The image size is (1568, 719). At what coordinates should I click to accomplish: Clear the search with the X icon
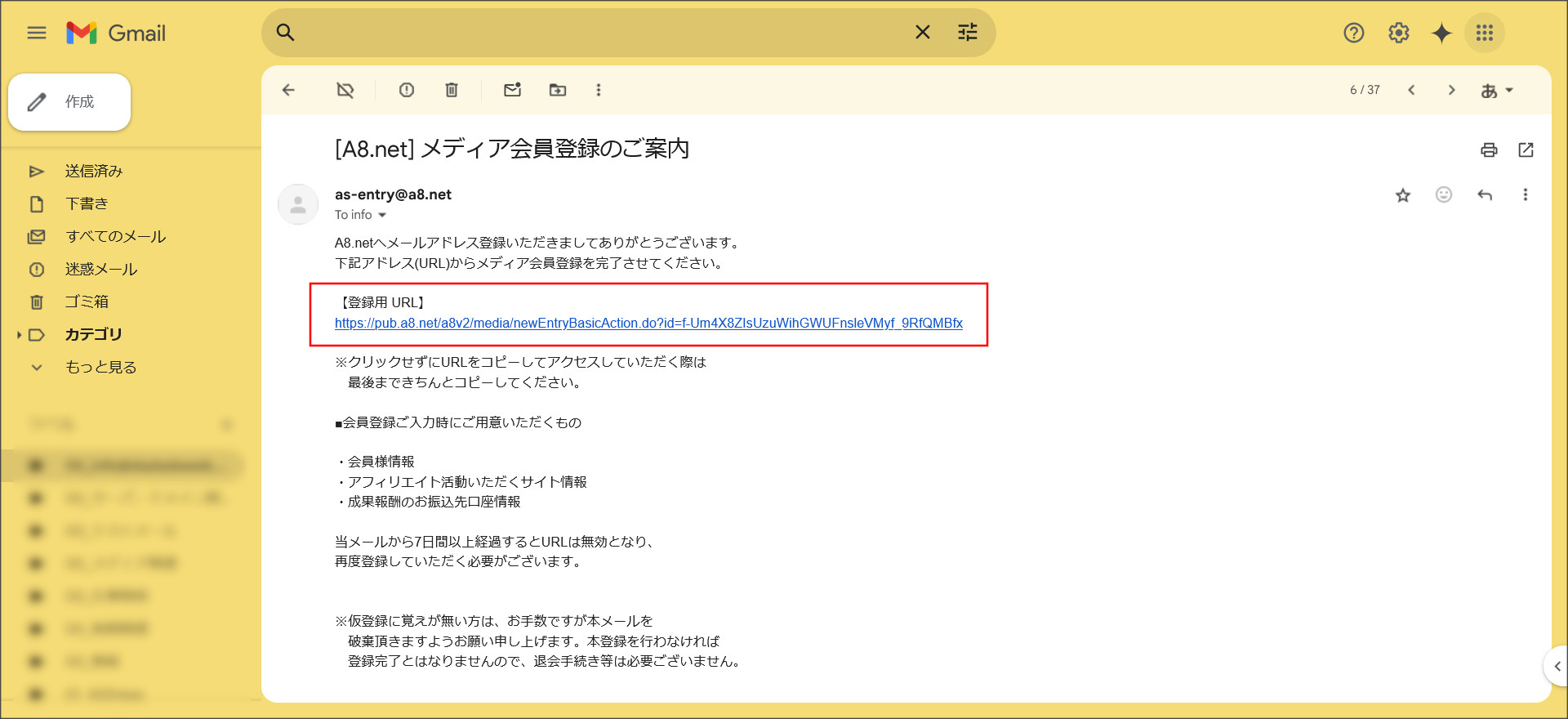[923, 33]
